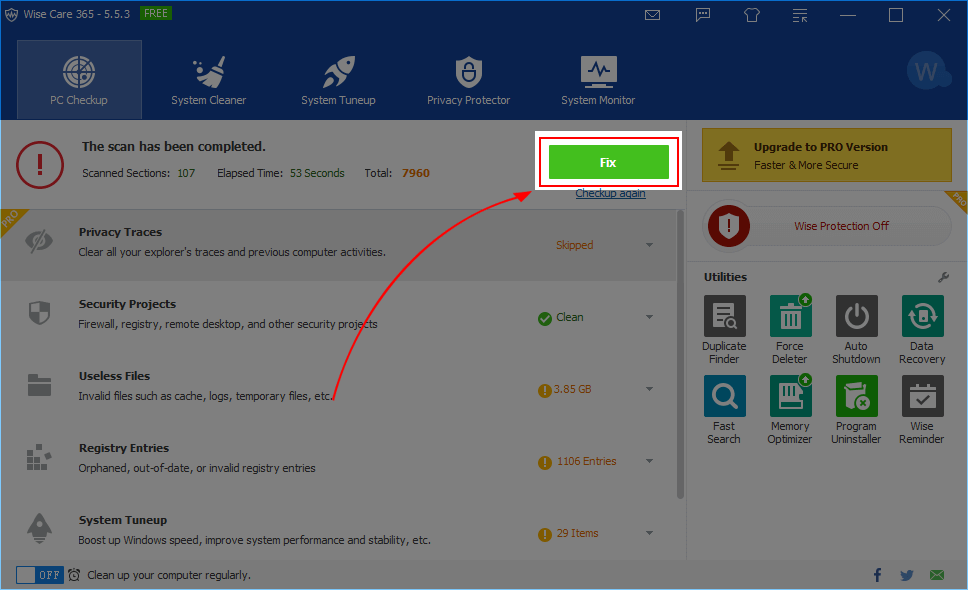Open the Wise Reminder utility
Image resolution: width=968 pixels, height=590 pixels.
pos(922,397)
